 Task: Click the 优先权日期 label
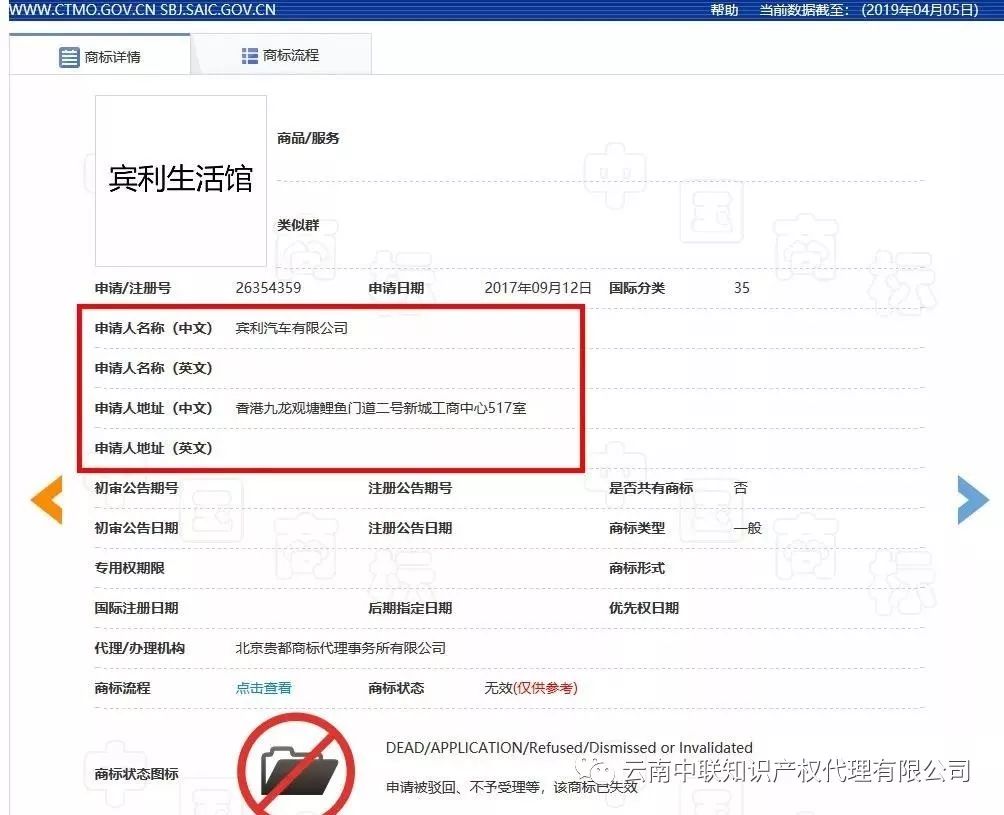point(644,608)
